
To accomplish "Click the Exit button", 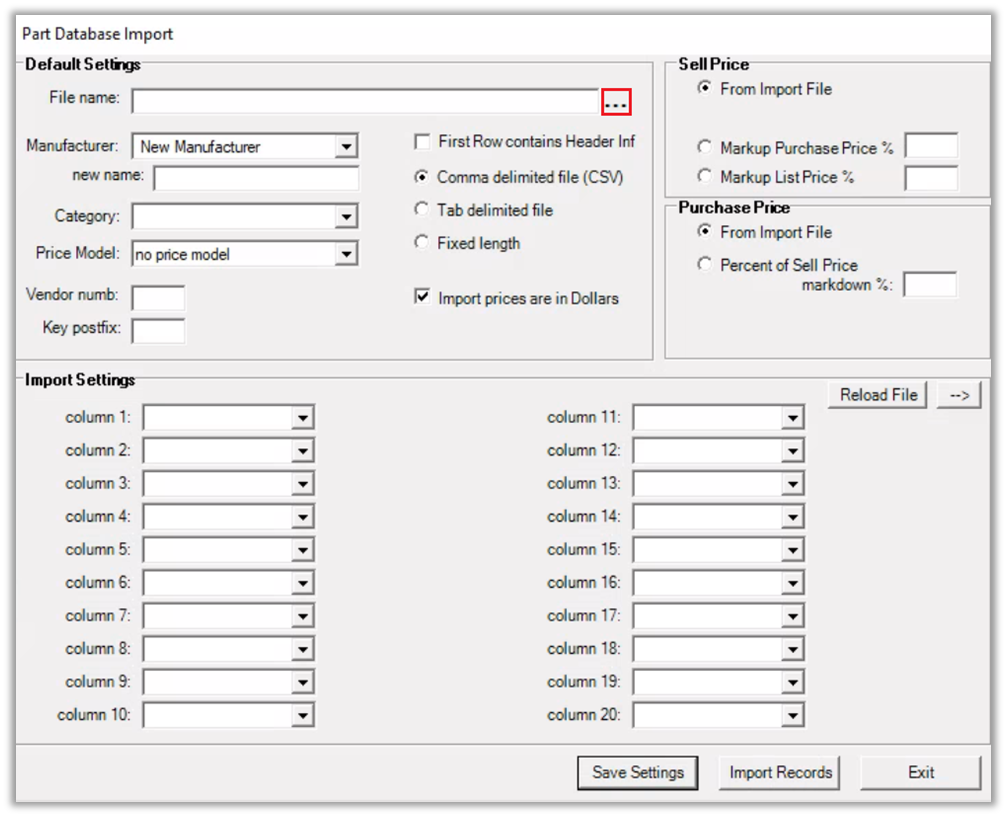I will (921, 772).
